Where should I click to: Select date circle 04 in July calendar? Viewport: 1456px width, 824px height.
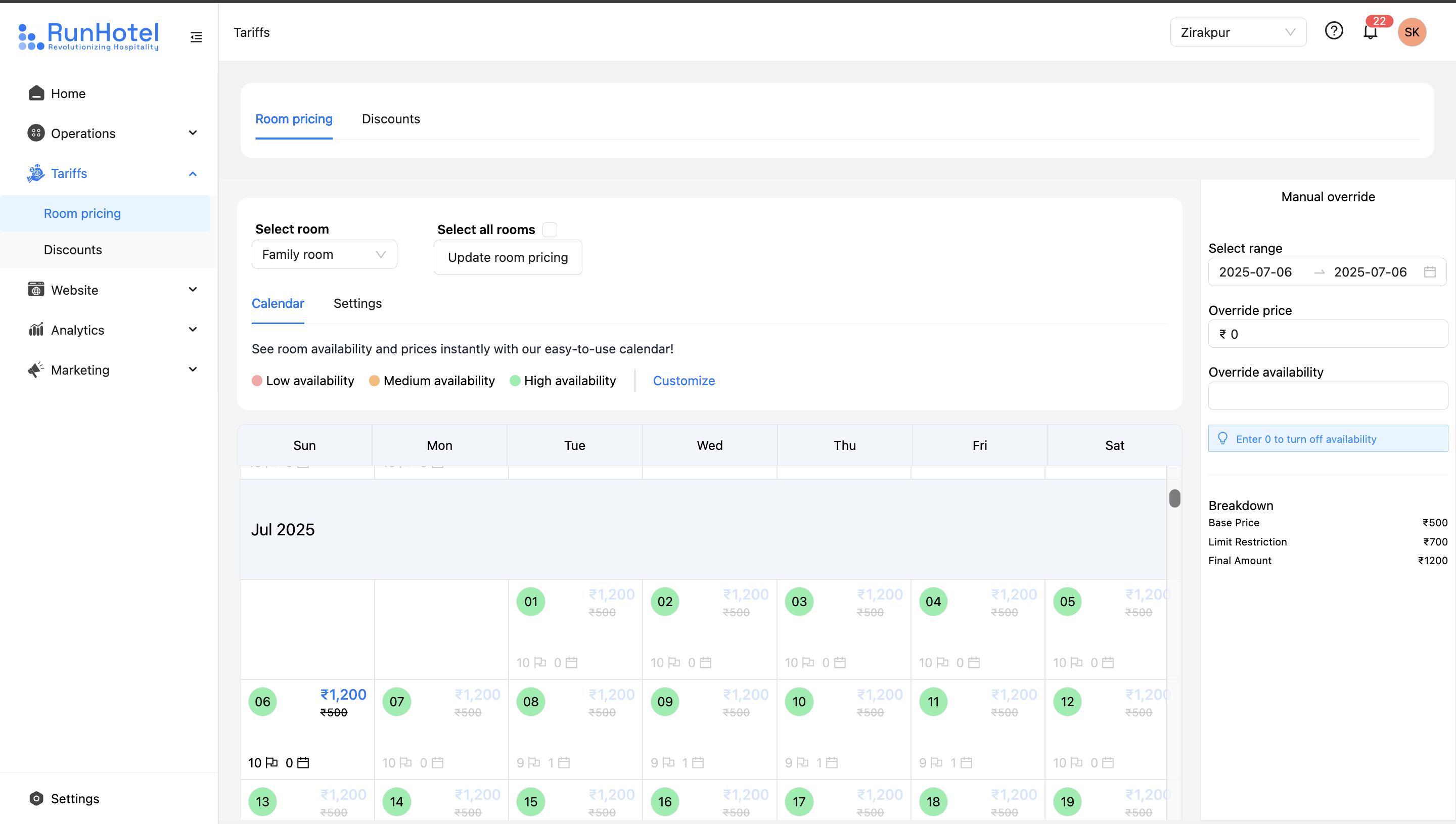pos(933,602)
